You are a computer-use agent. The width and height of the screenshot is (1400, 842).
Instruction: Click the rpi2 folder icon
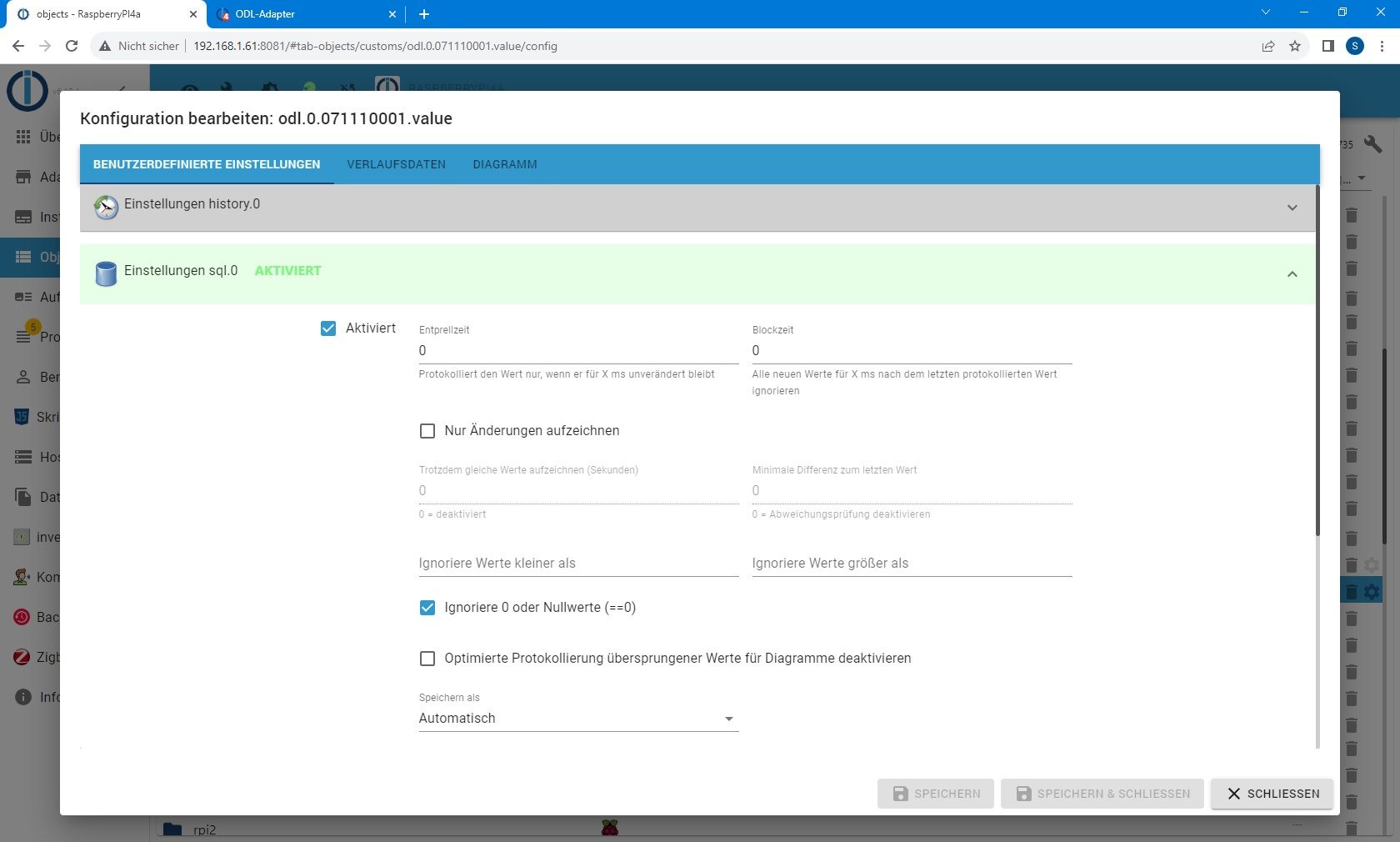pyautogui.click(x=172, y=829)
